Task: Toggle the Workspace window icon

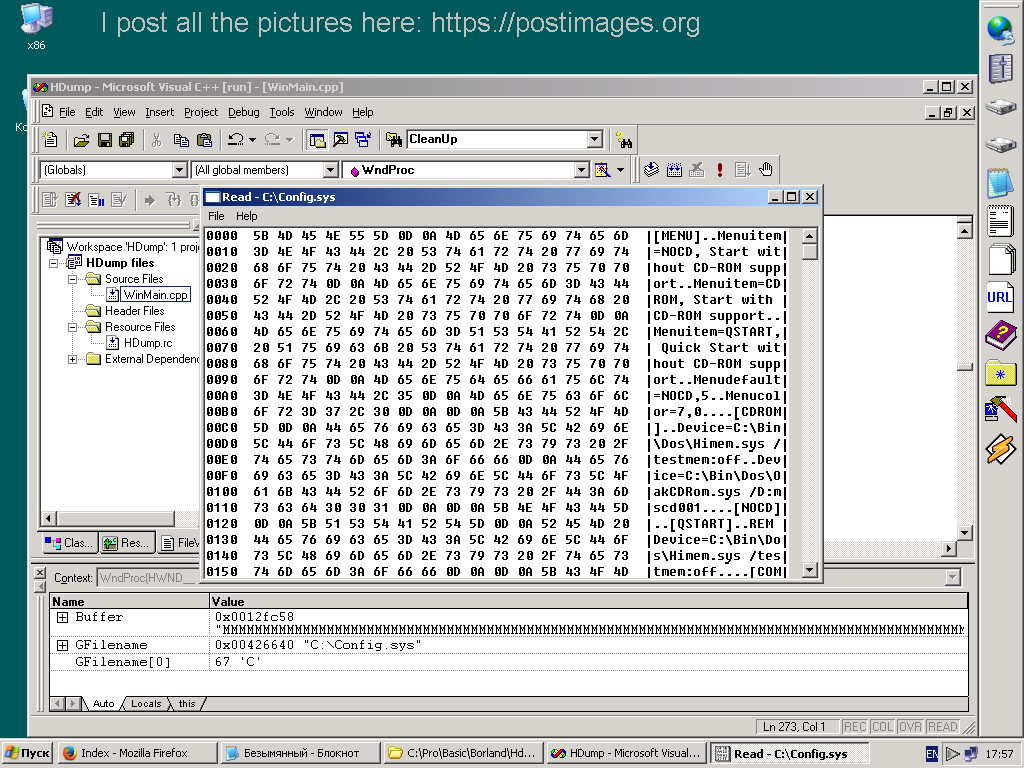Action: [x=317, y=139]
